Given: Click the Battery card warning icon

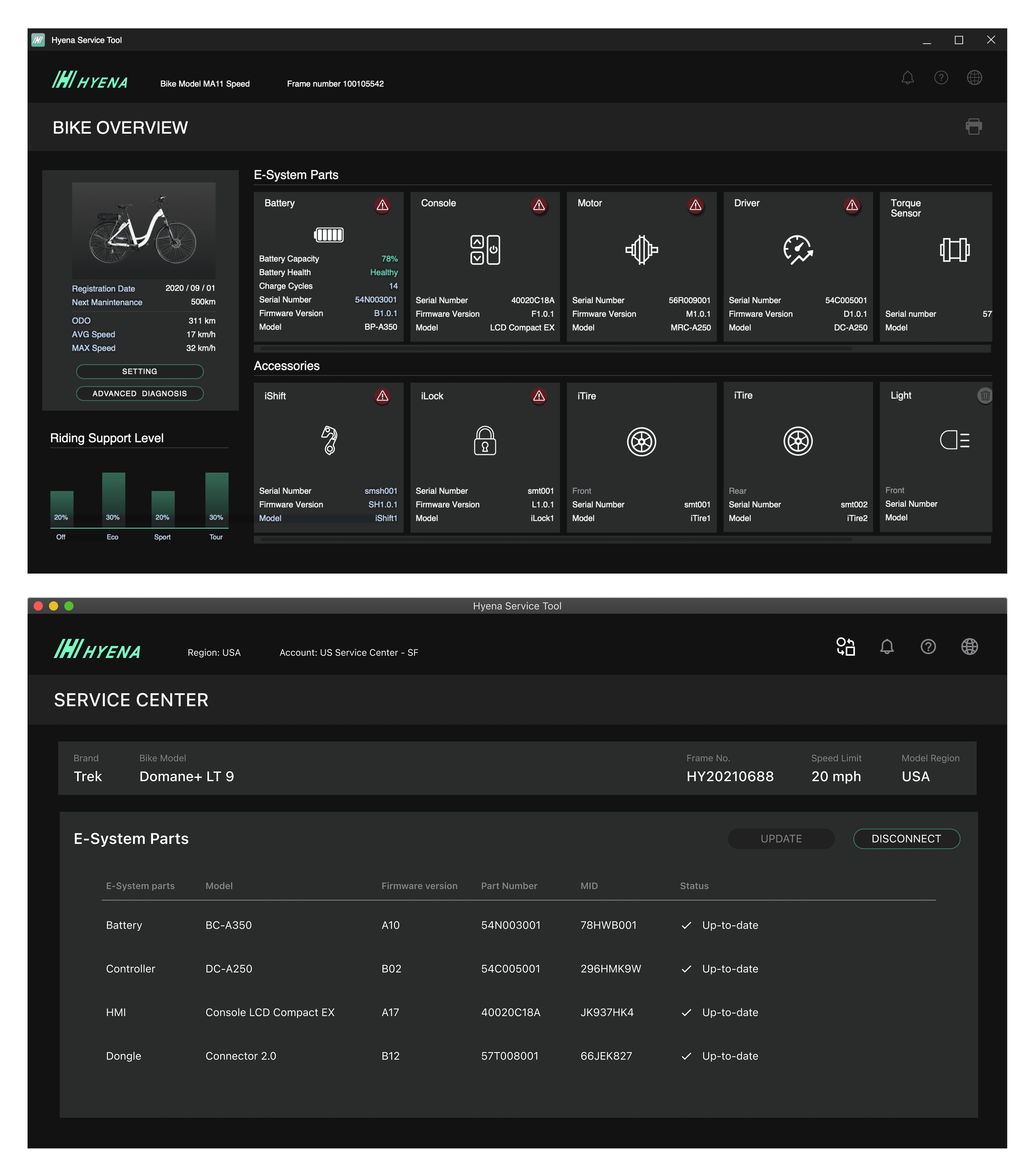Looking at the screenshot, I should pyautogui.click(x=383, y=205).
